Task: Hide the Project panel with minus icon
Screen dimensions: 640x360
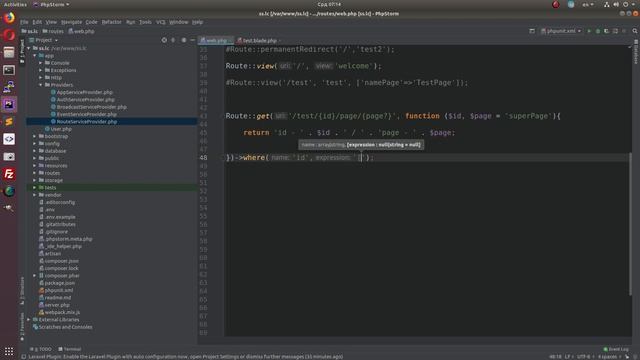Action: (x=193, y=40)
